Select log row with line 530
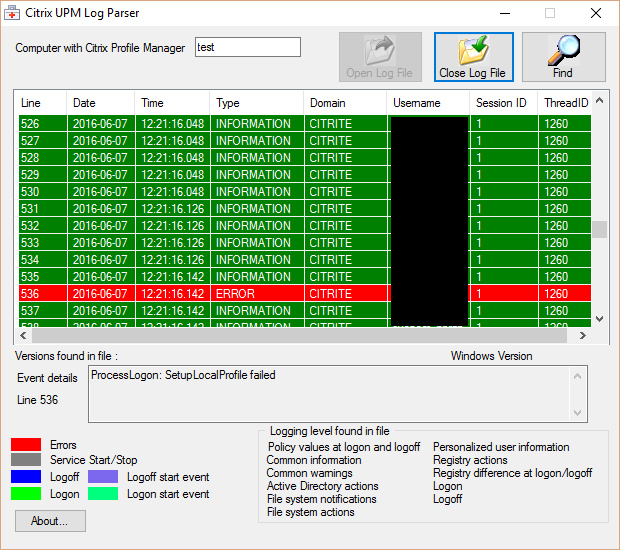 (305, 191)
